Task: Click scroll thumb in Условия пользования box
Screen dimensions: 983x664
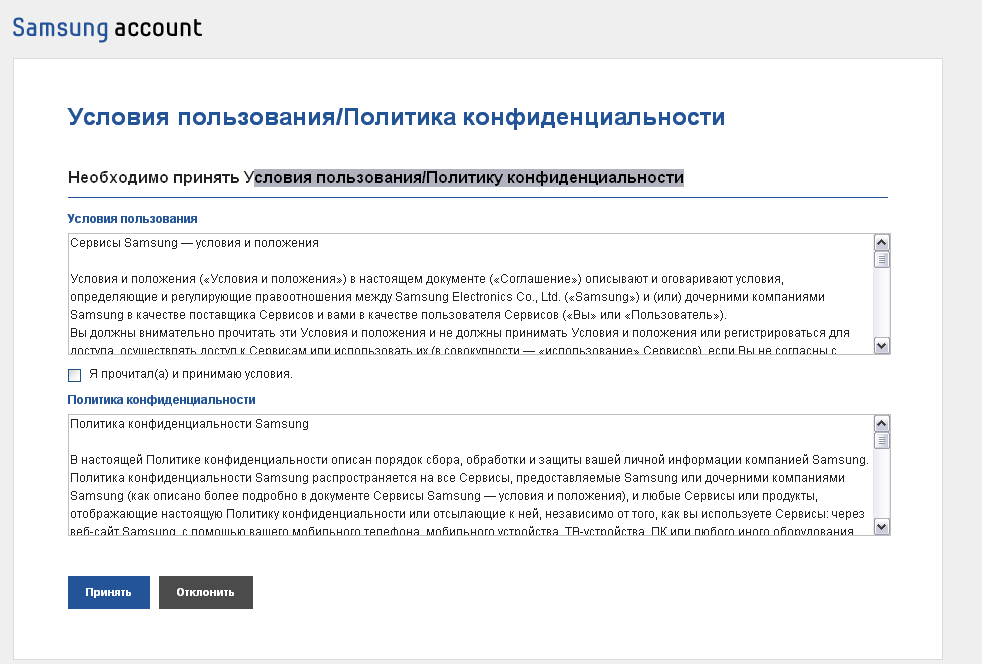Action: pos(881,260)
